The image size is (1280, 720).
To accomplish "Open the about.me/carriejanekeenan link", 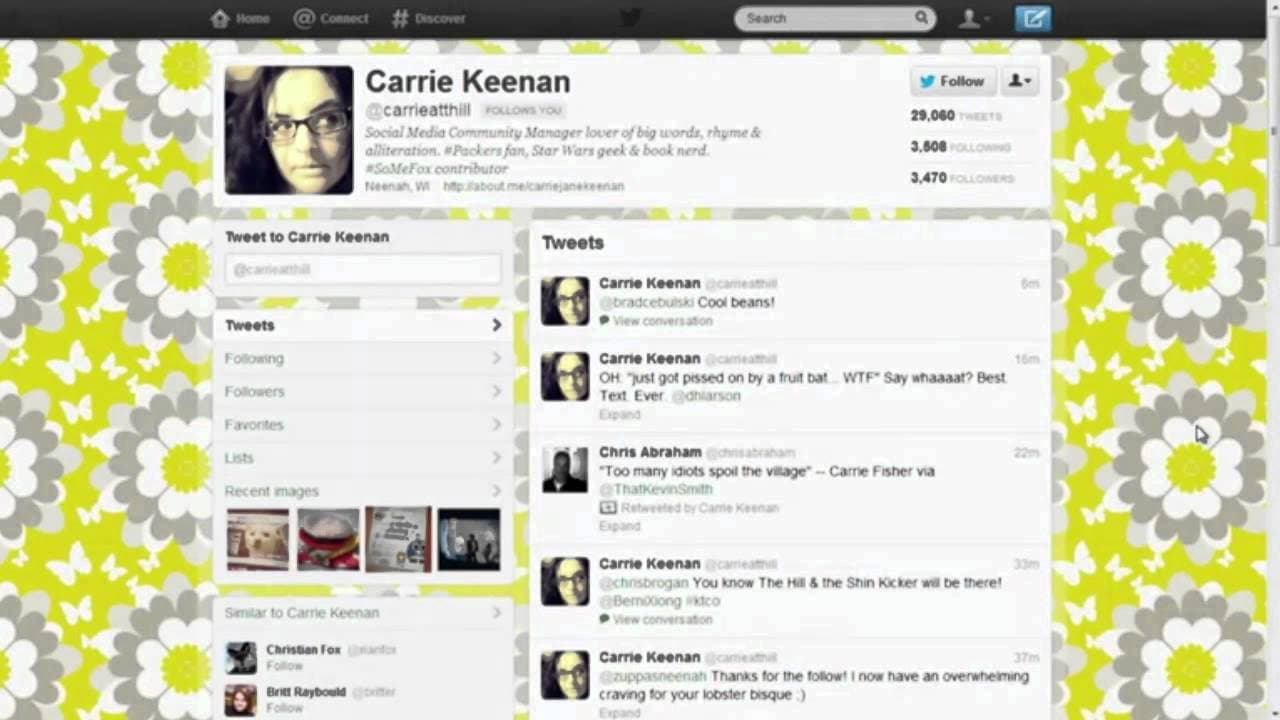I will click(534, 186).
